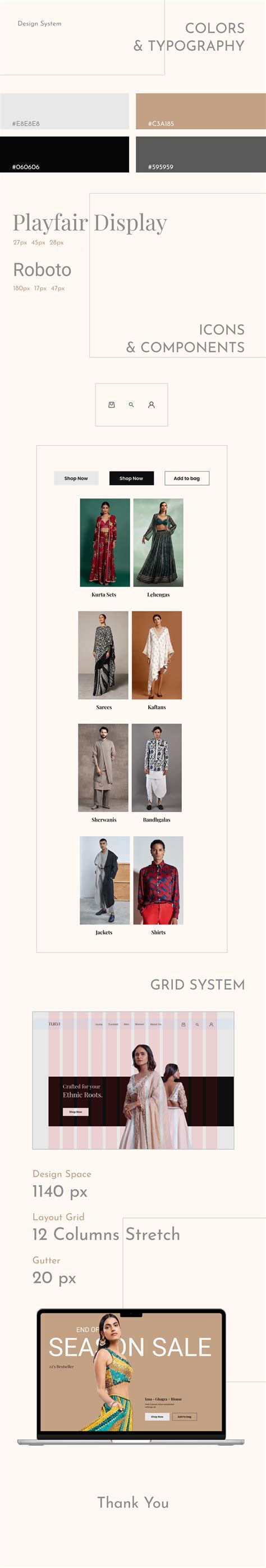The height and width of the screenshot is (1568, 266).
Task: Click the shopping bag icon in icons box
Action: [x=112, y=405]
